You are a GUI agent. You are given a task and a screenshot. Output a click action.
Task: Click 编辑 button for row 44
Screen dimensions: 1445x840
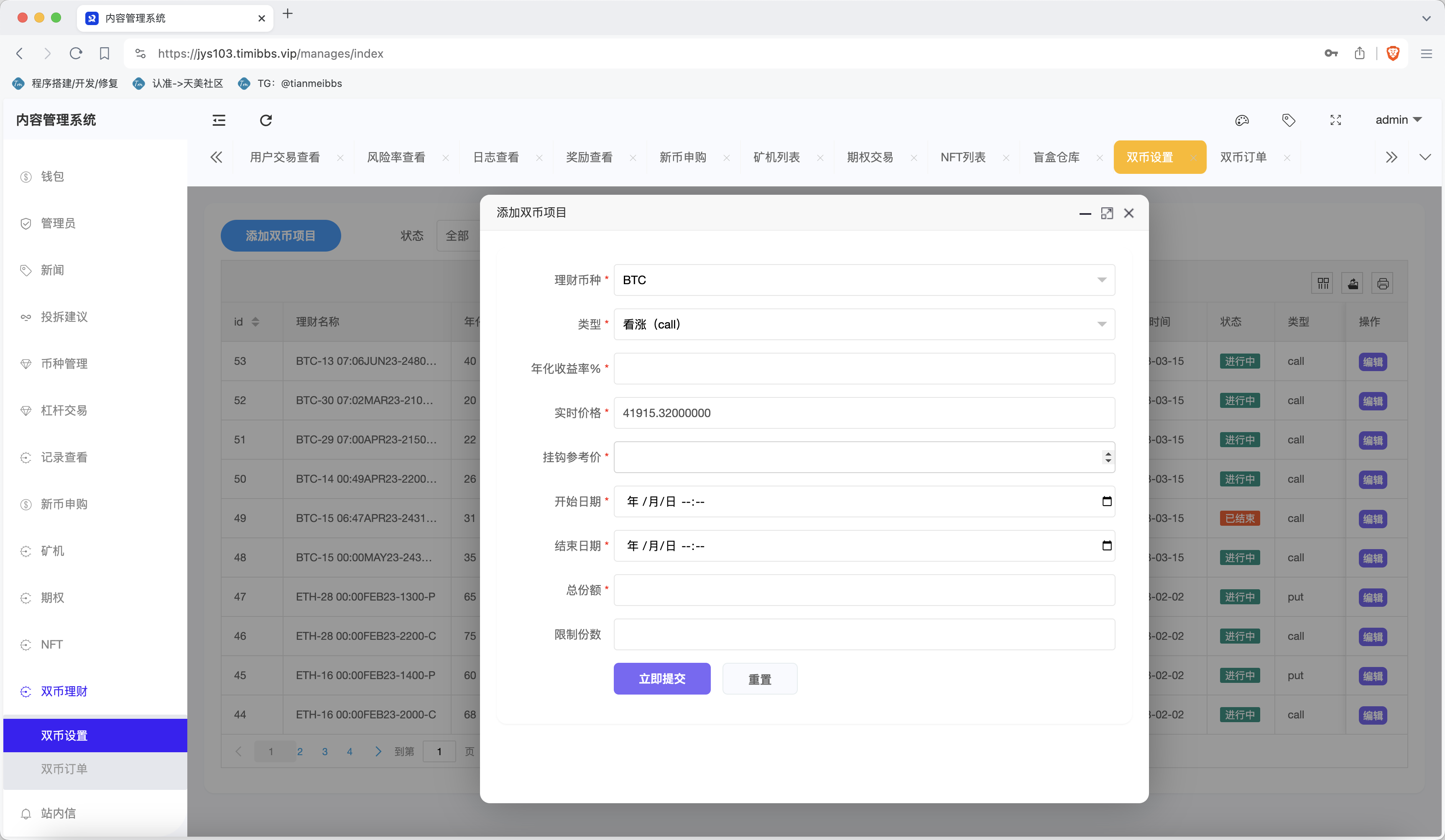[1372, 715]
